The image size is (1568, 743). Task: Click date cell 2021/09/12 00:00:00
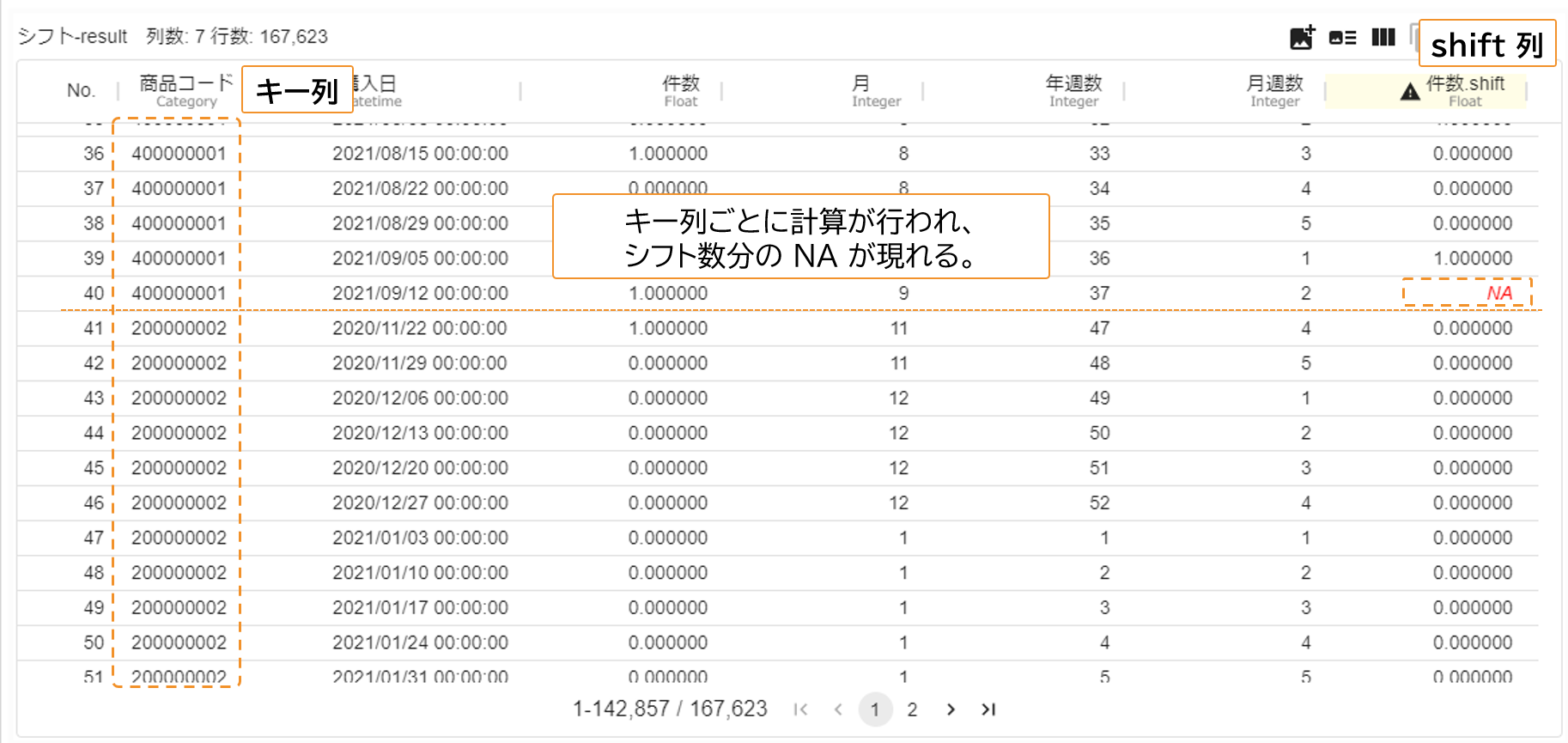pyautogui.click(x=420, y=293)
